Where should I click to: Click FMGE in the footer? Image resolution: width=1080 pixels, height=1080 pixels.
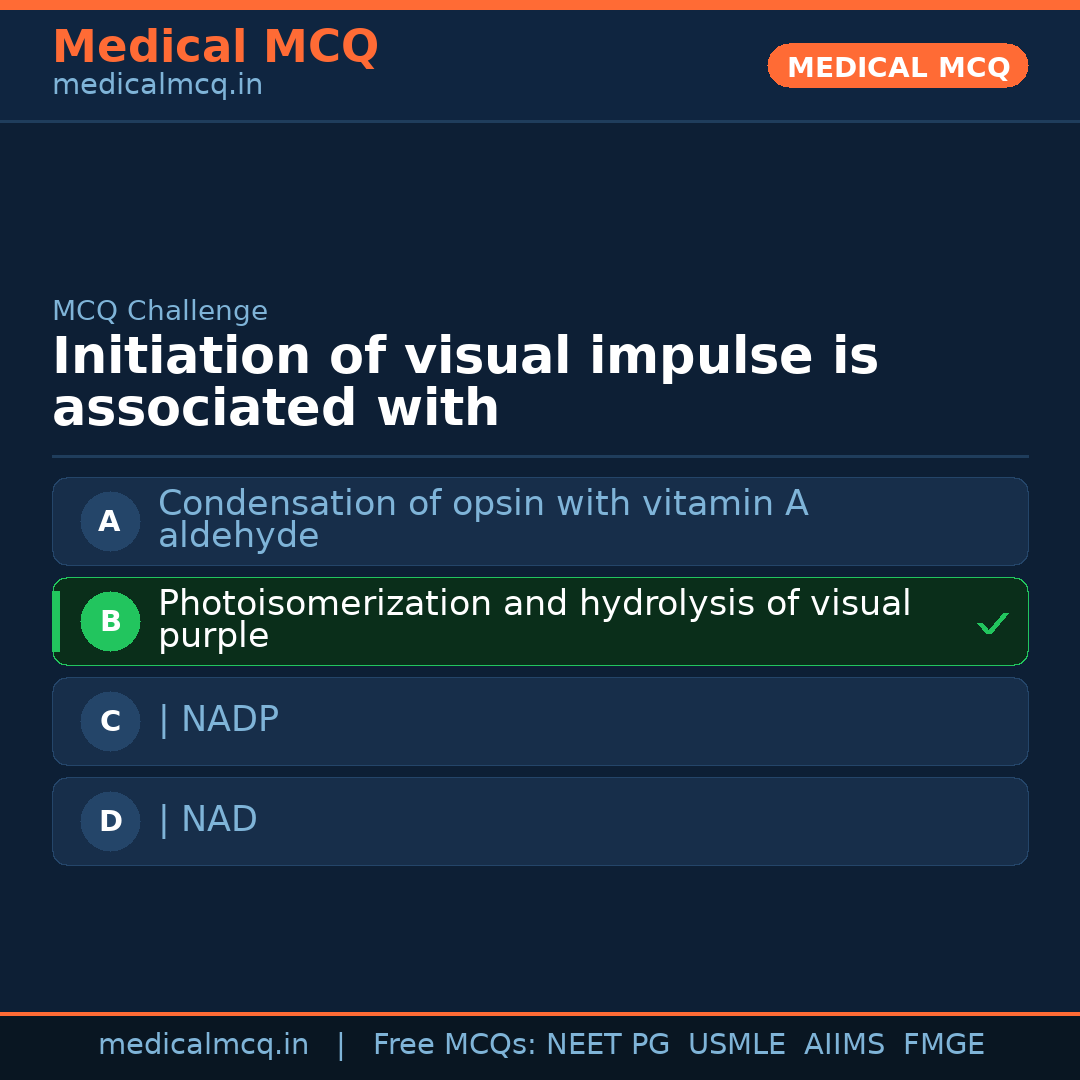coord(943,1045)
